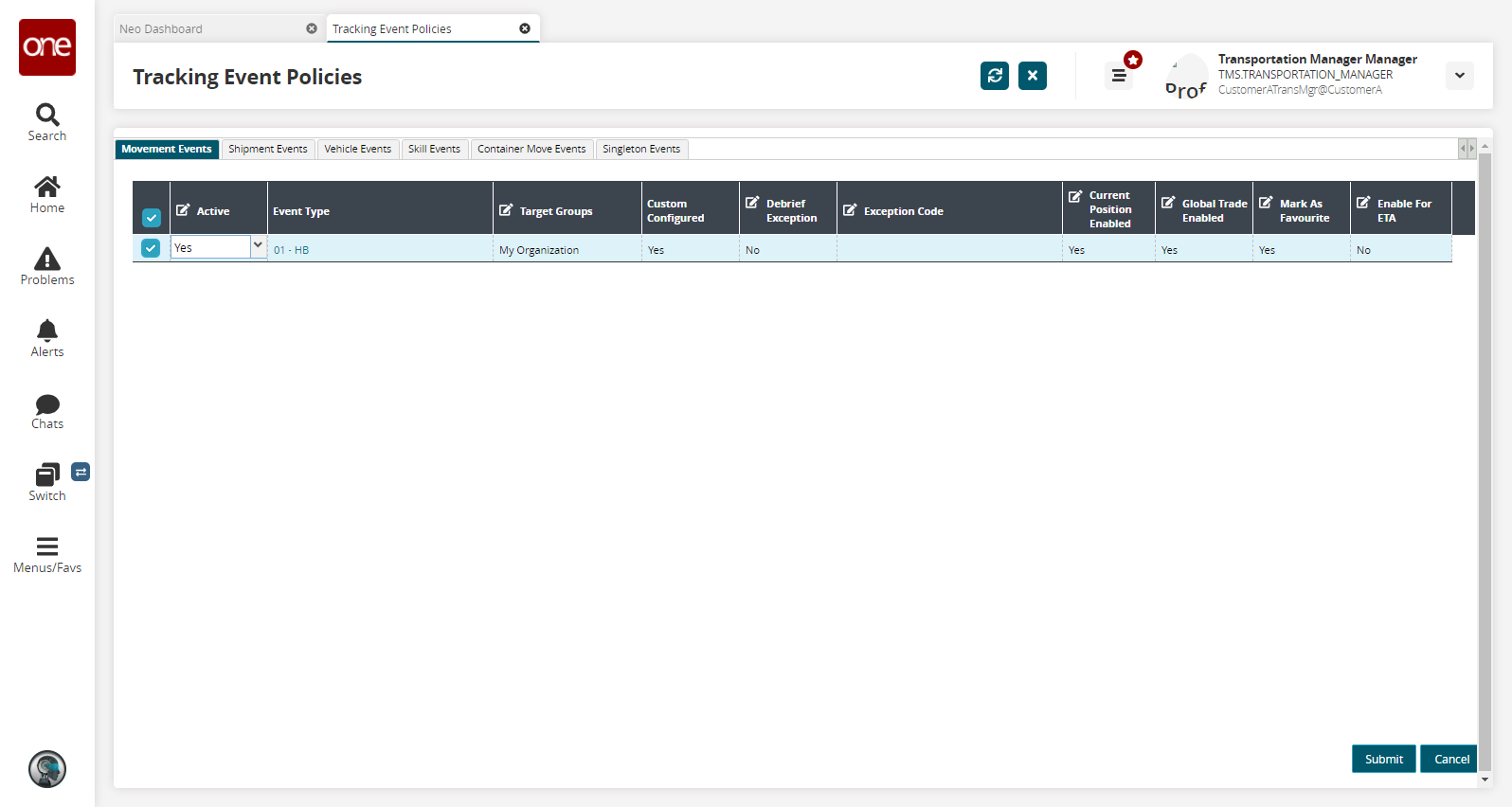Click the vertical scrollbar up arrow
1512x807 pixels.
1485,147
